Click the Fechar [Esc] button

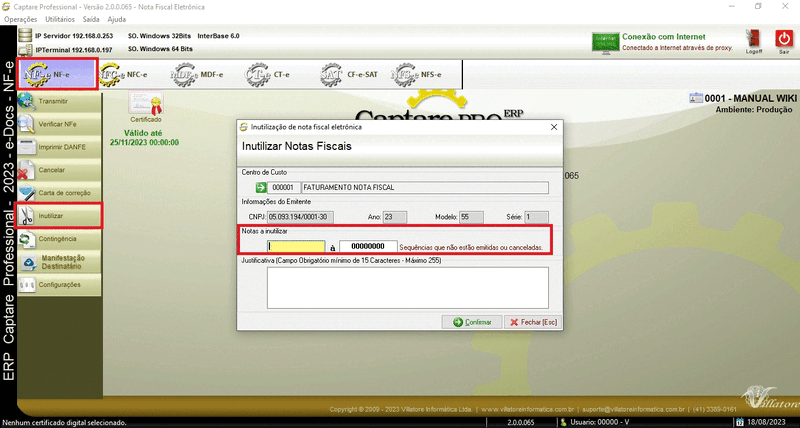point(533,322)
